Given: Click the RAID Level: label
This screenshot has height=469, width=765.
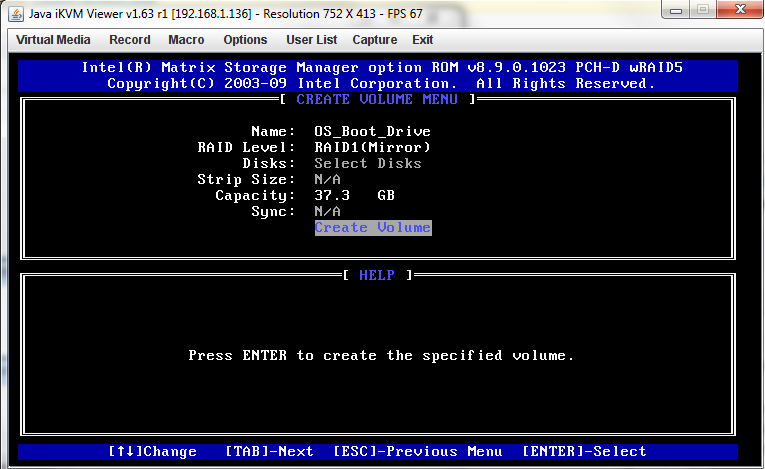Looking at the screenshot, I should [246, 147].
